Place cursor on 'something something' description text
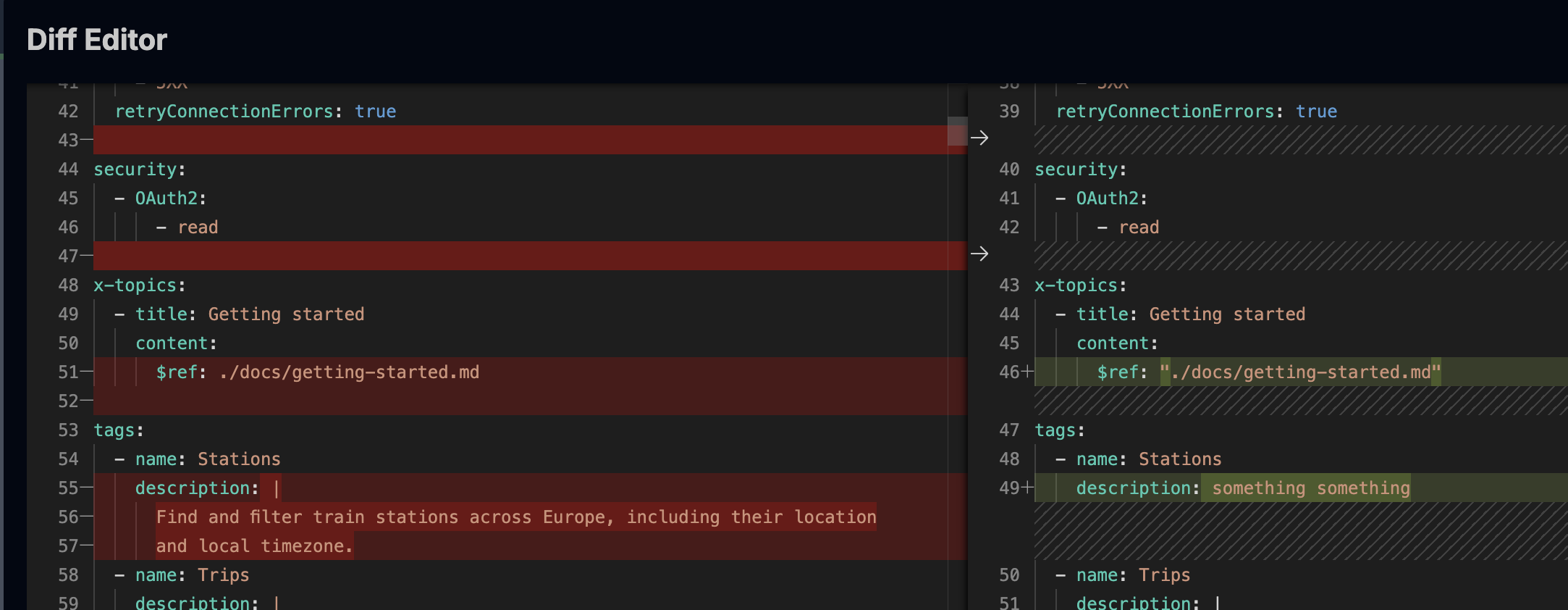 click(1310, 488)
